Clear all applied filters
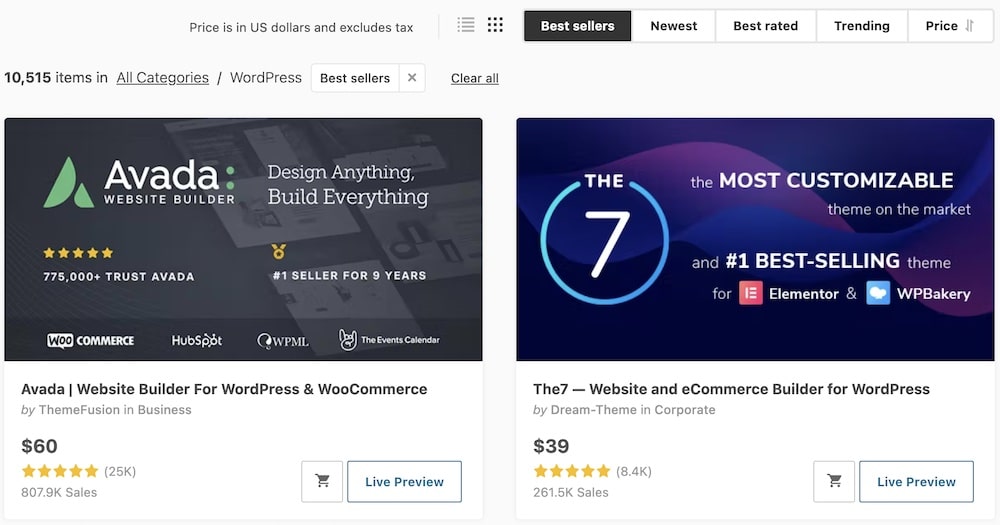This screenshot has width=1000, height=525. click(x=474, y=78)
